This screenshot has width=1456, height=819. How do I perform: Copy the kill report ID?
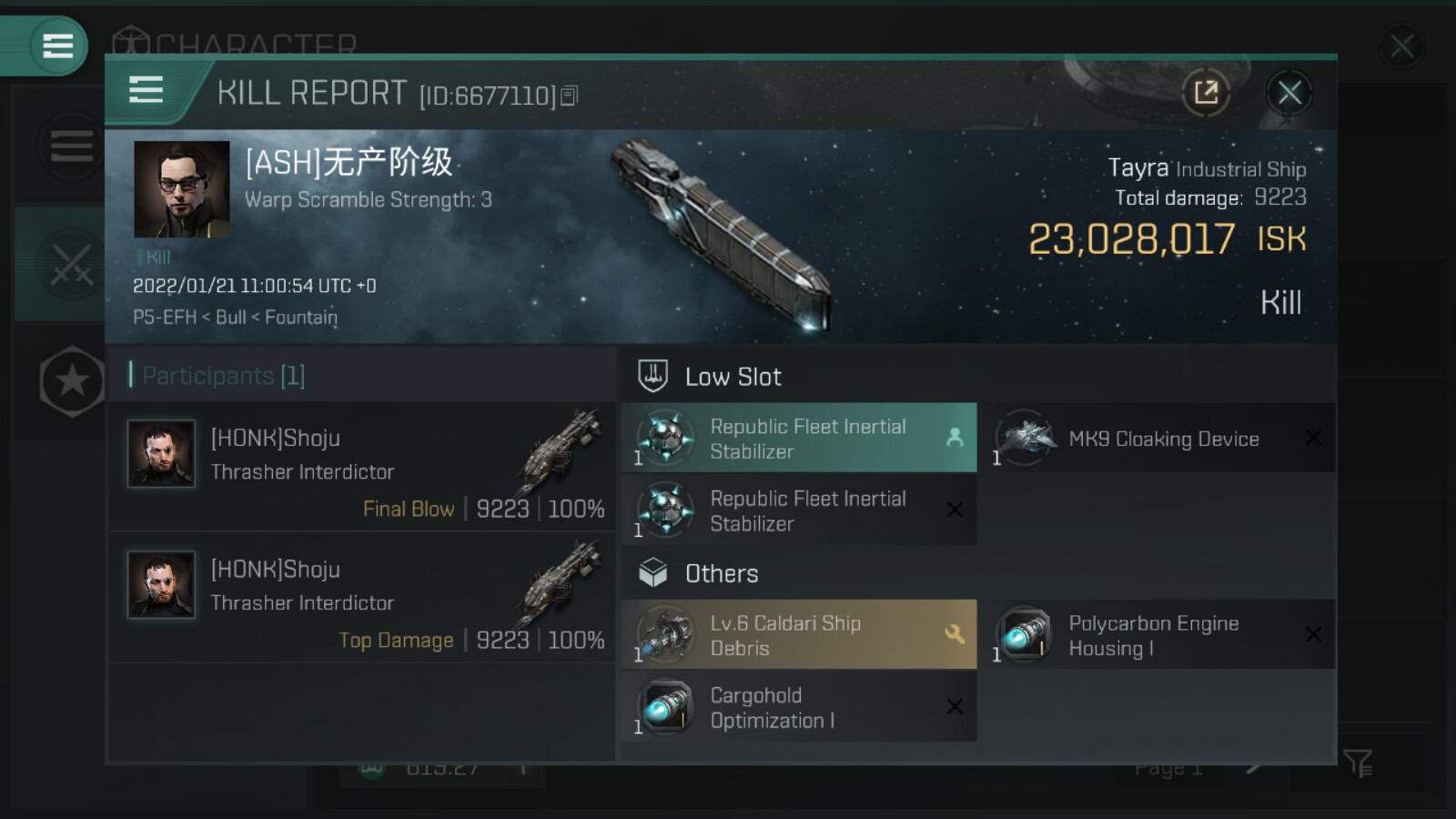pos(569,96)
